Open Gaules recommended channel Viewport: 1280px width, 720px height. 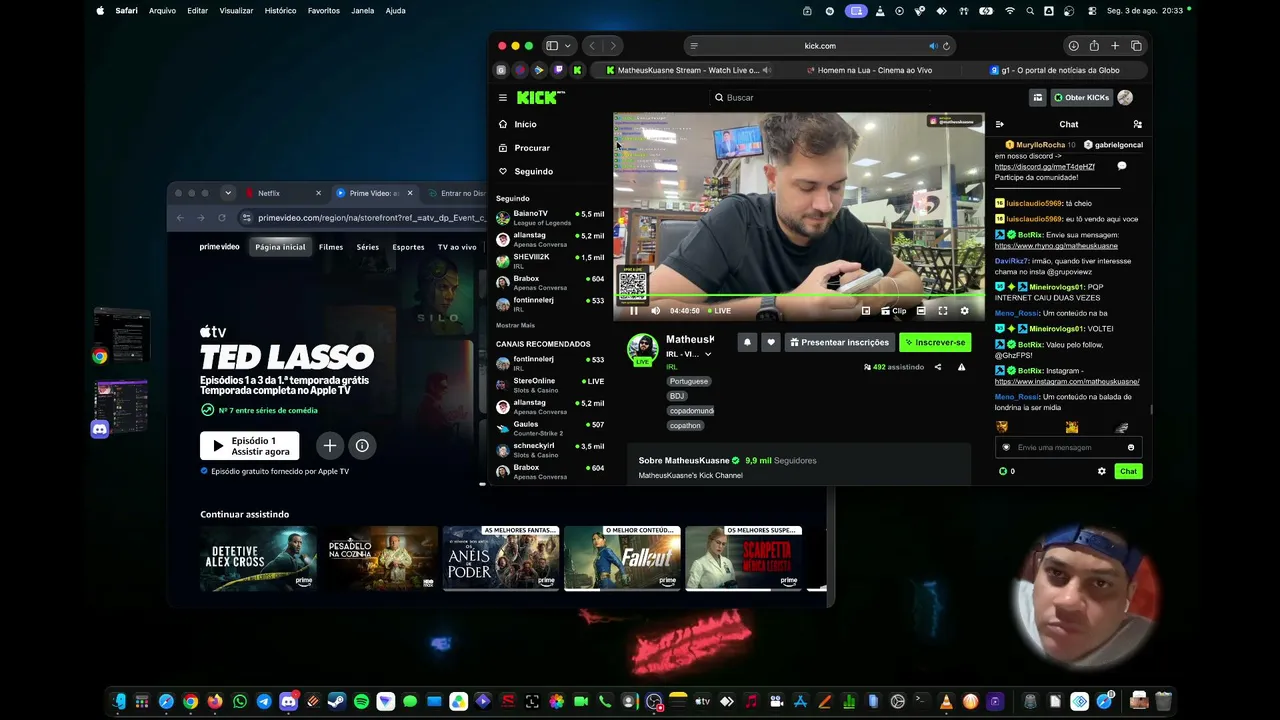tap(550, 428)
